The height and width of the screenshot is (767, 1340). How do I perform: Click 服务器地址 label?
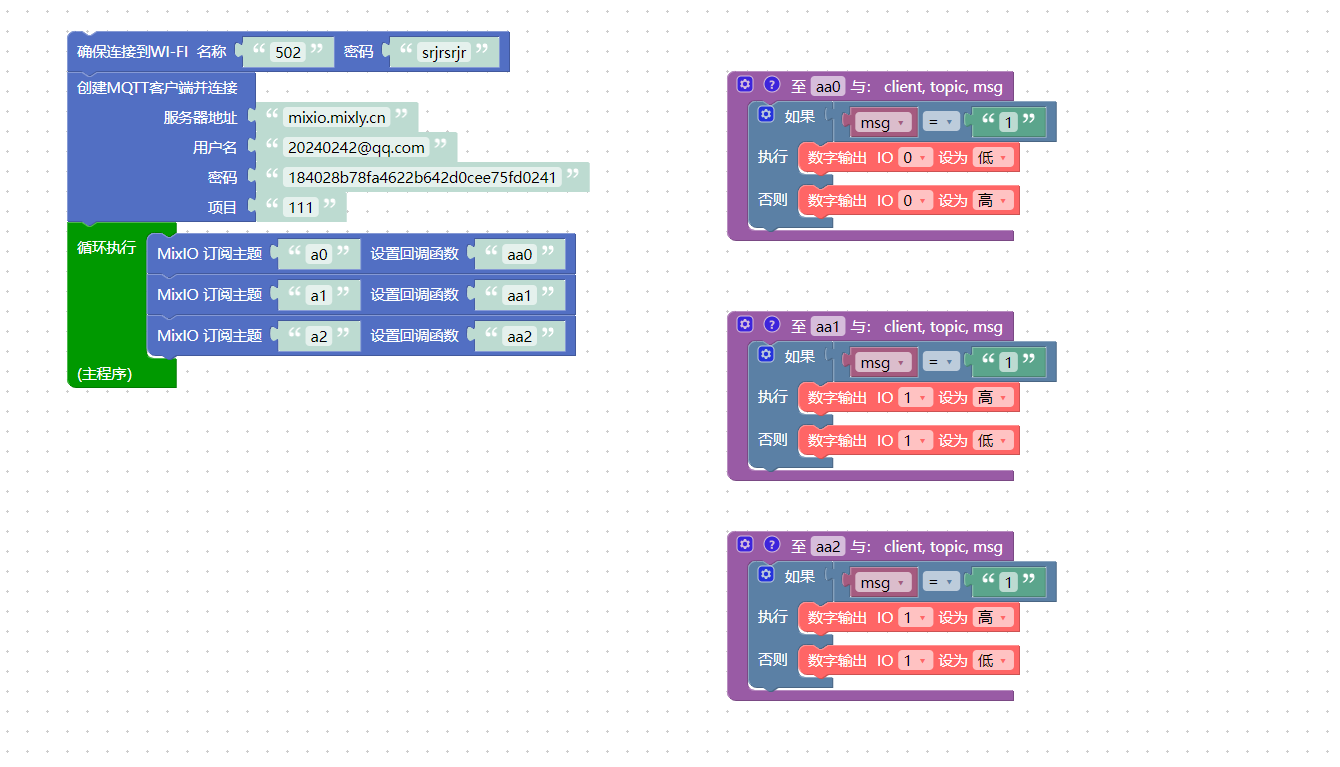[200, 118]
